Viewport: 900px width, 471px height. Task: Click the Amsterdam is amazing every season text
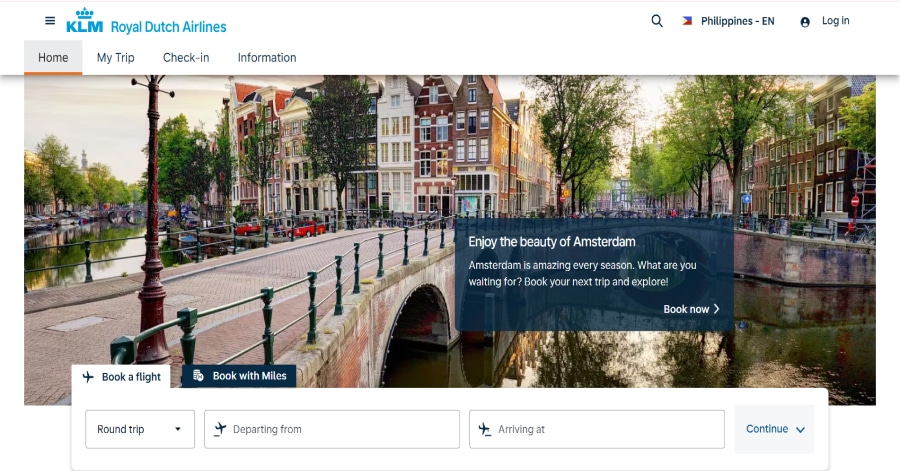[x=582, y=273]
